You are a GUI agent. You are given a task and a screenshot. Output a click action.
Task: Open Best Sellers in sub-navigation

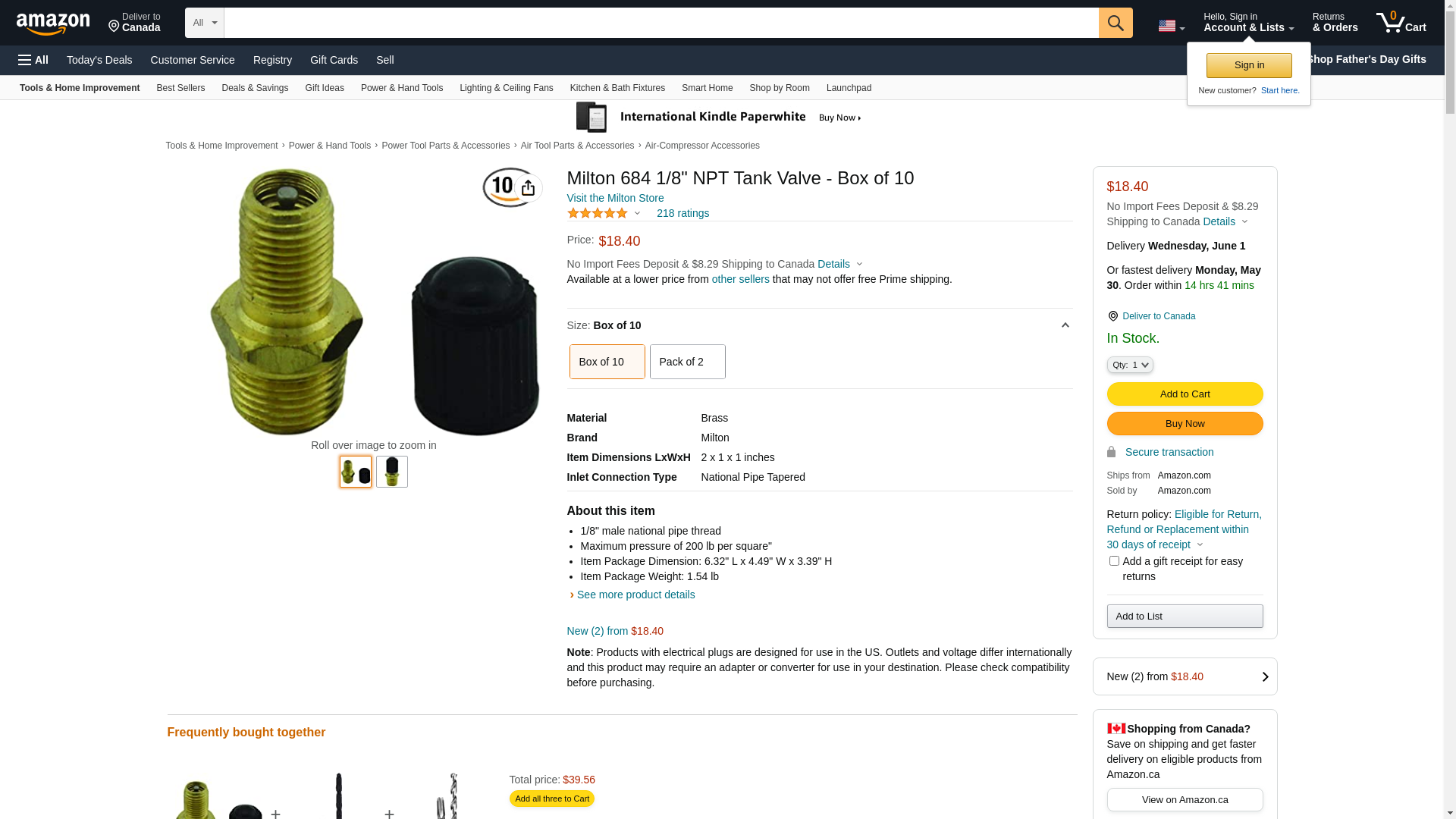180,88
